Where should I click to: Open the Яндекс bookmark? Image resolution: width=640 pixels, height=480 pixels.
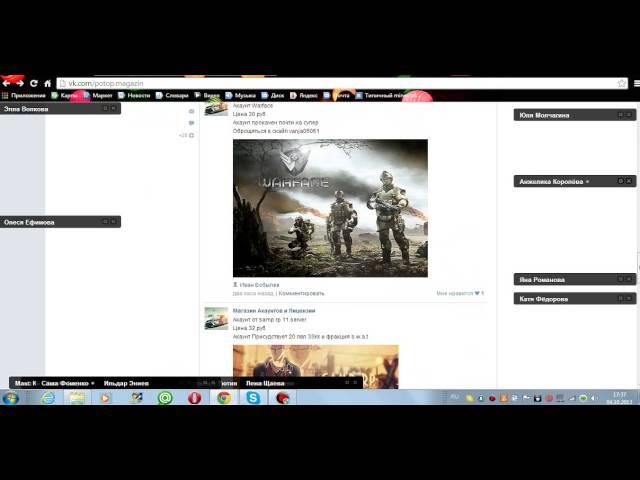304,96
